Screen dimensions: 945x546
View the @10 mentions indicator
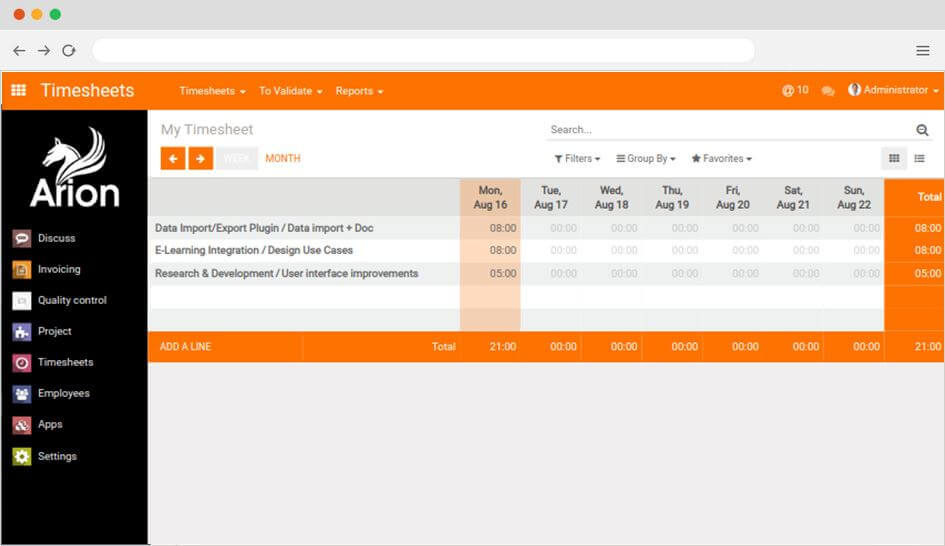(x=795, y=90)
